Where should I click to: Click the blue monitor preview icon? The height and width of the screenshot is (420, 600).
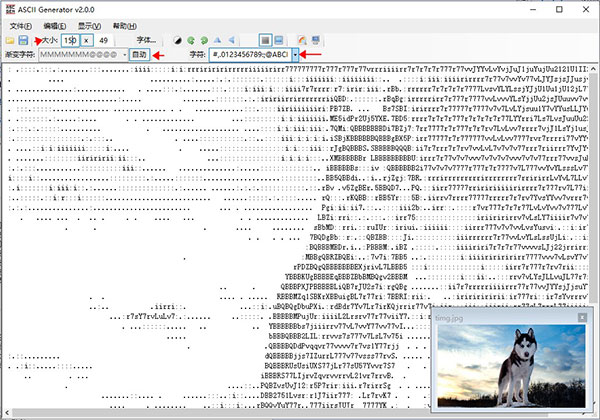(316, 40)
